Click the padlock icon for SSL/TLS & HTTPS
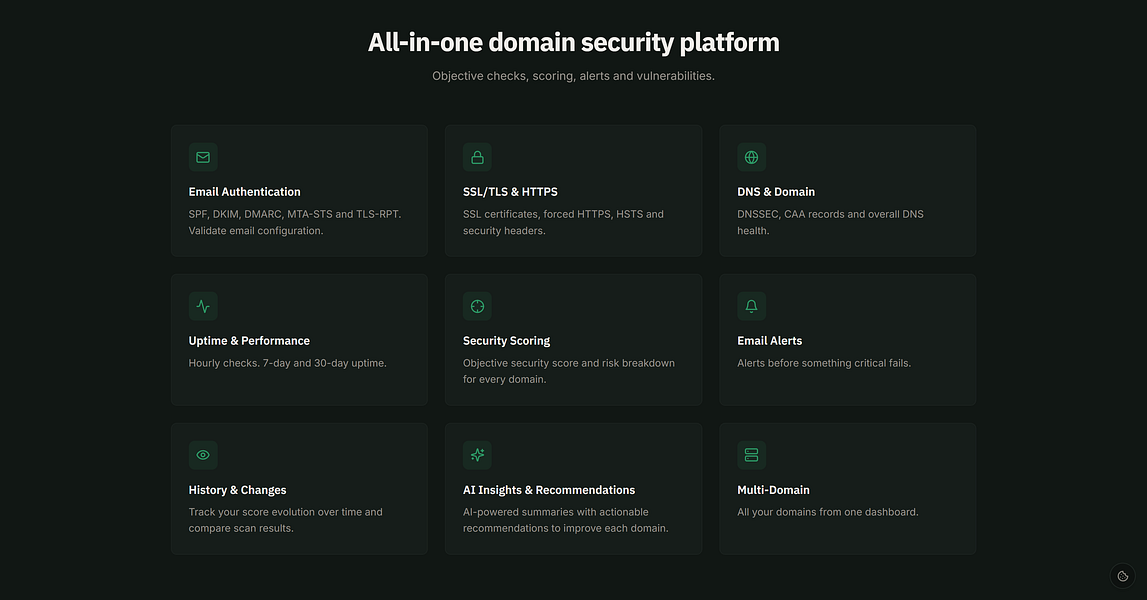1147x600 pixels. (477, 157)
